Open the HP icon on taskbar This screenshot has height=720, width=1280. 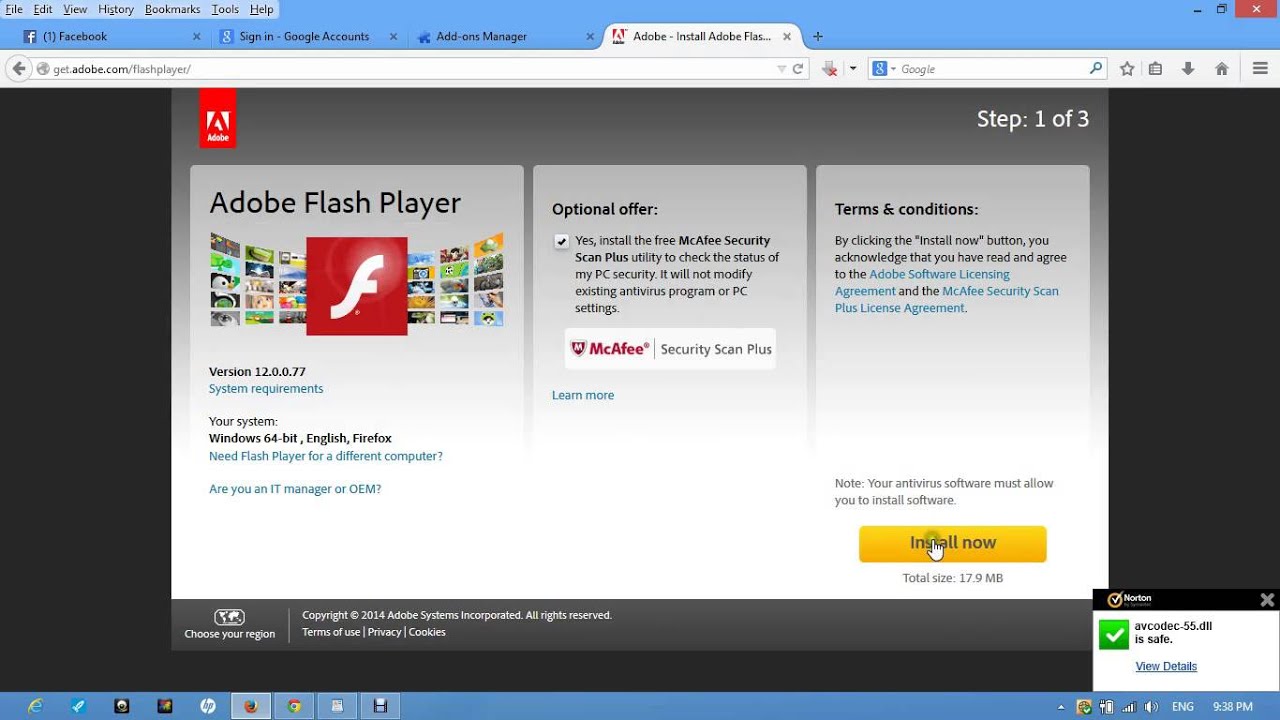tap(208, 706)
